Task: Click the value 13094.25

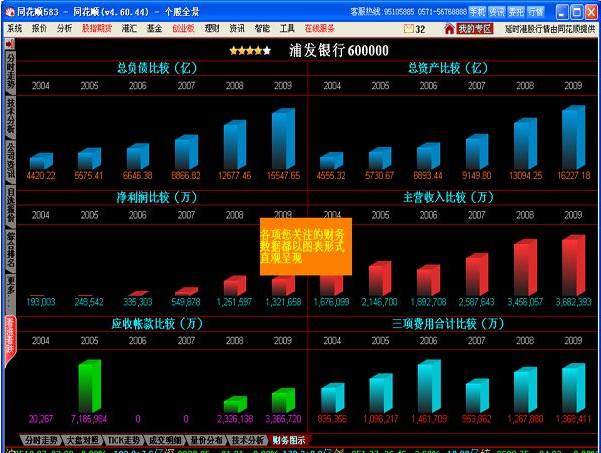Action: click(525, 176)
